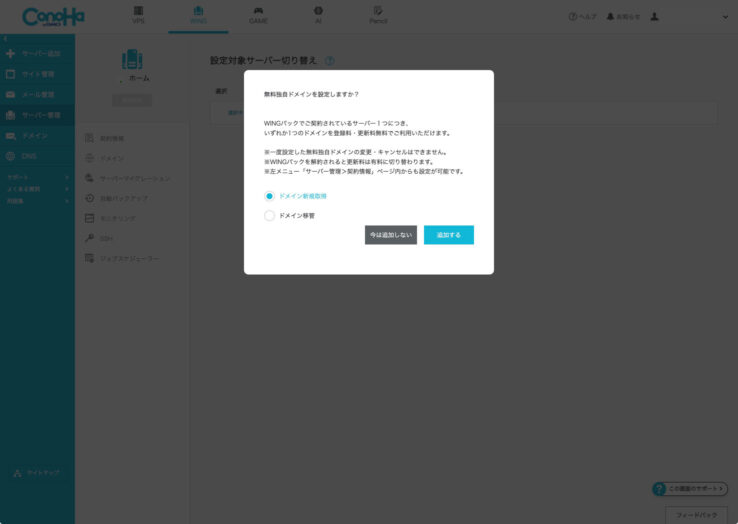Viewport: 738px width, 524px height.
Task: Open 自動バックアップ submenu item
Action: pyautogui.click(x=116, y=198)
